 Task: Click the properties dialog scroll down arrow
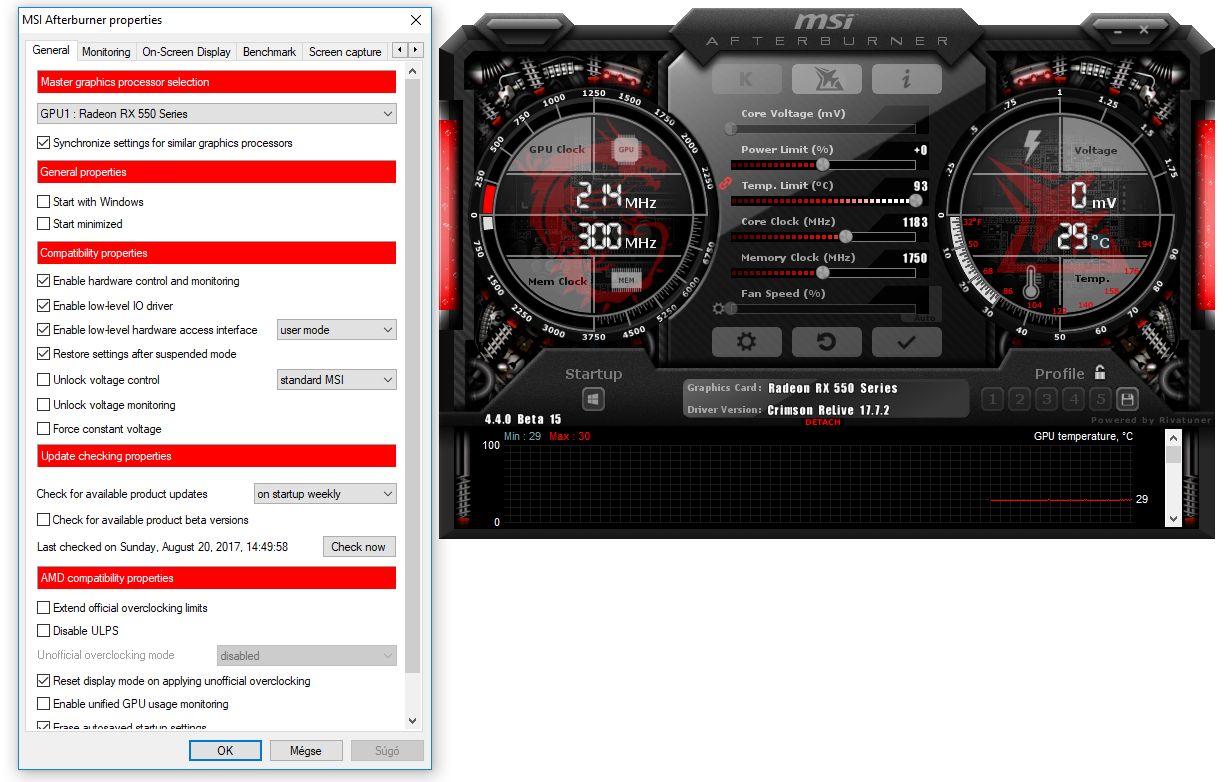[x=413, y=720]
